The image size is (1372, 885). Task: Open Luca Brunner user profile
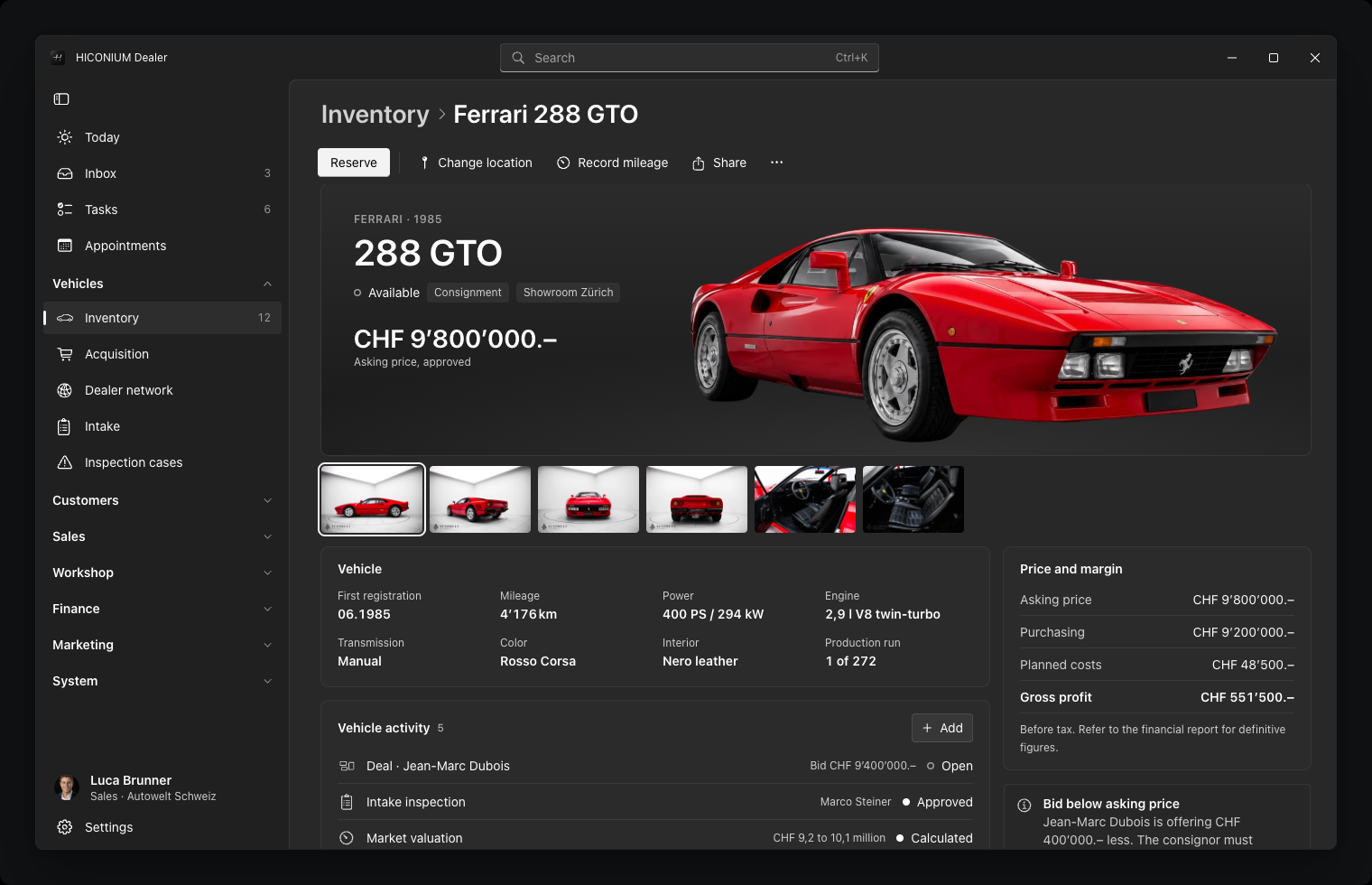click(162, 787)
